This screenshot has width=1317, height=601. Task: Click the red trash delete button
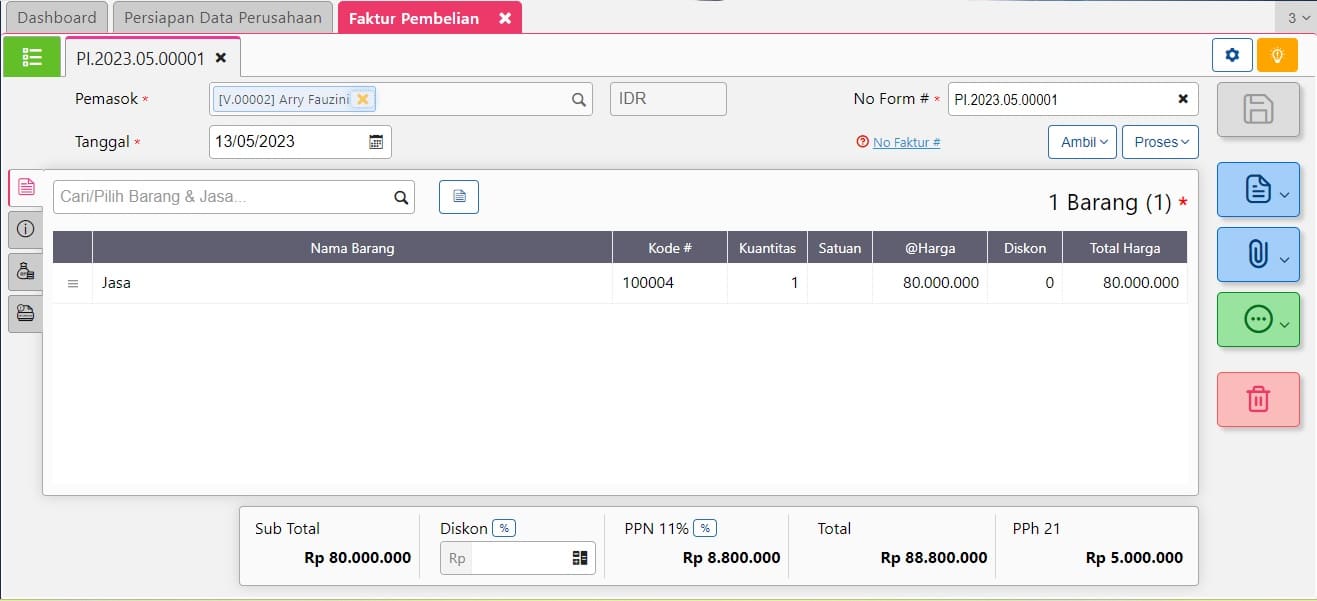coord(1258,399)
